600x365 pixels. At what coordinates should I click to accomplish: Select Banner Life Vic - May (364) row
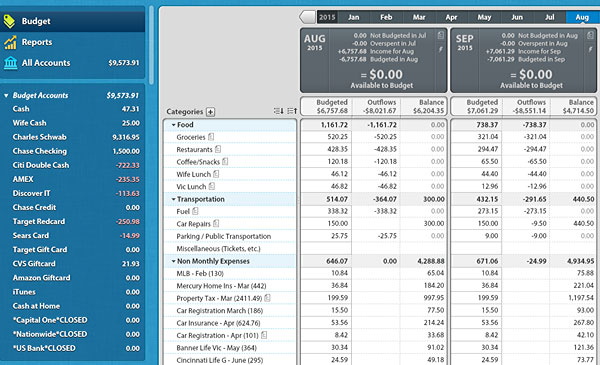(230, 348)
